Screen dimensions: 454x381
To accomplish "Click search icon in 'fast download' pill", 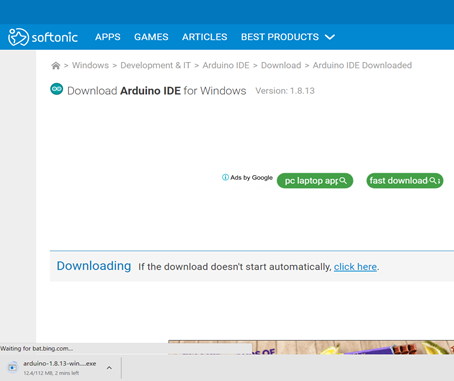I will click(x=433, y=180).
